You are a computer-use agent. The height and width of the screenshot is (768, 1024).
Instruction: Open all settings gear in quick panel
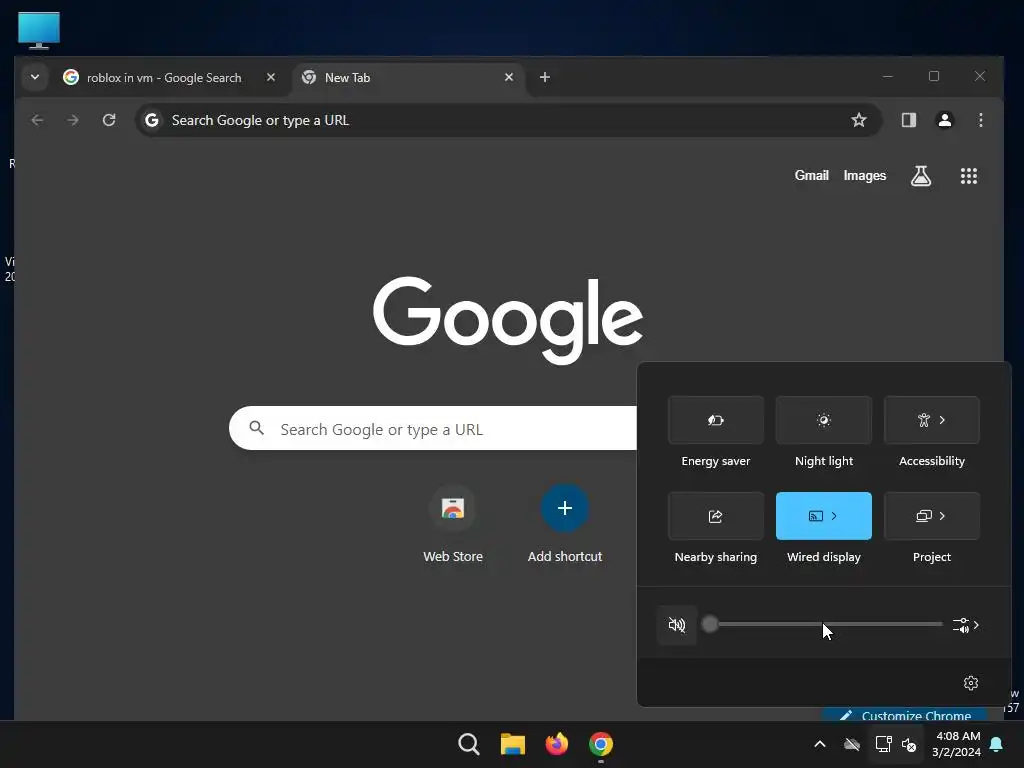point(970,683)
